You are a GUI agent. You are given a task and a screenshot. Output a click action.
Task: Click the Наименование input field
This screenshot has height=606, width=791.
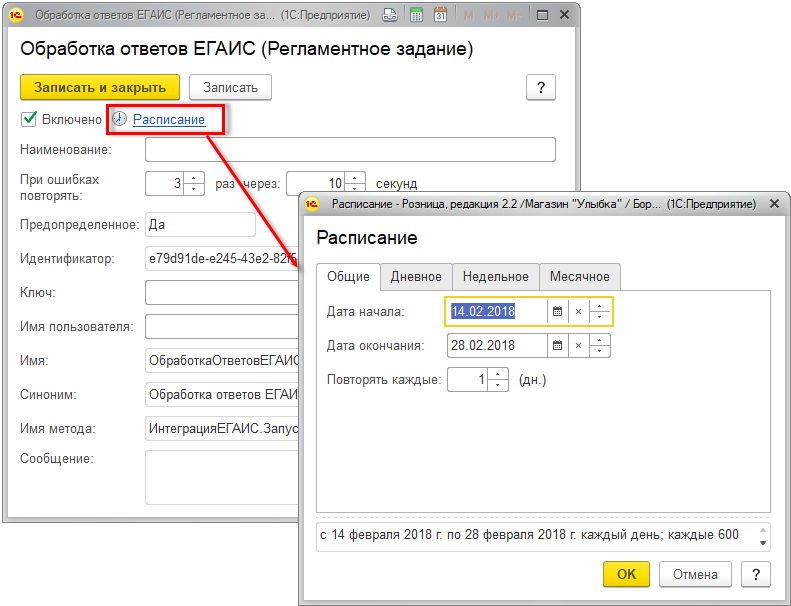click(350, 149)
